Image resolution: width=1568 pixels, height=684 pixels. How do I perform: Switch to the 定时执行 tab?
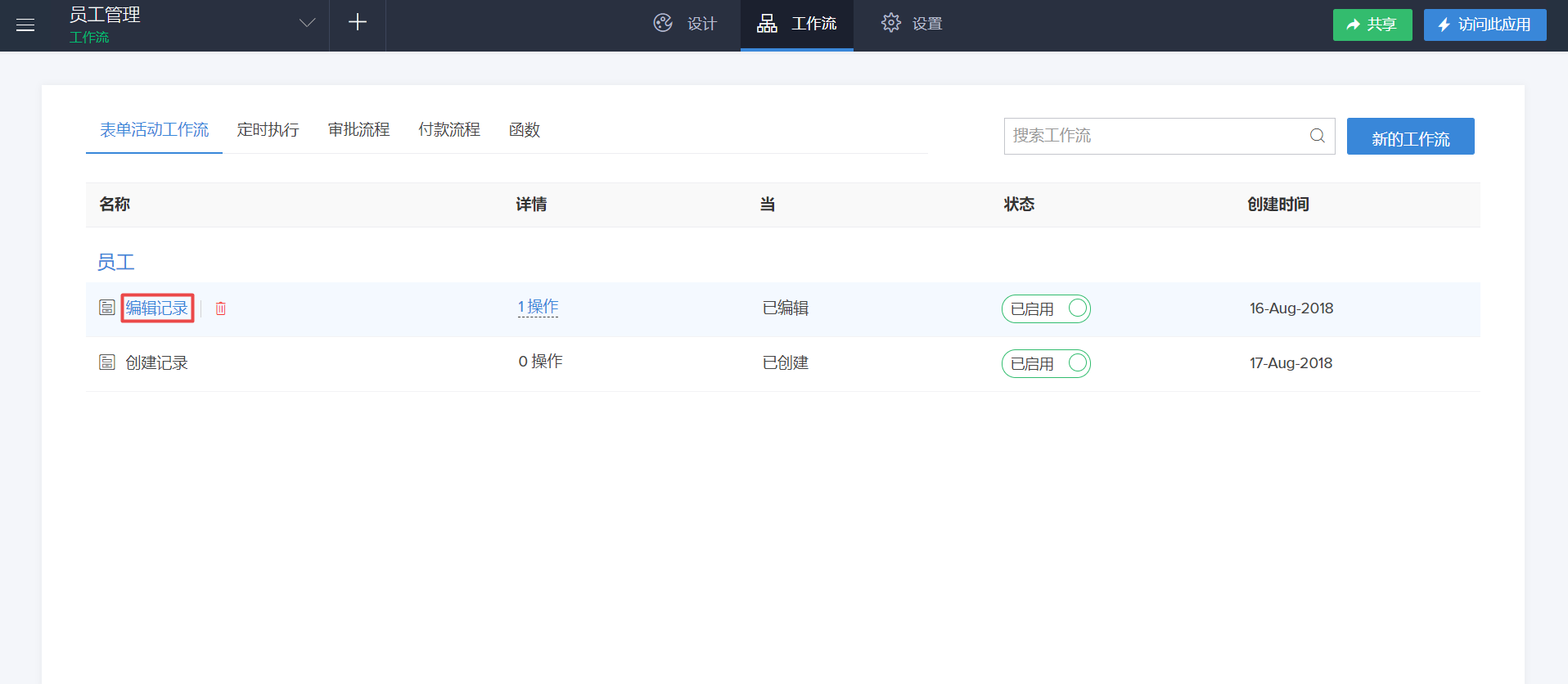pos(268,130)
